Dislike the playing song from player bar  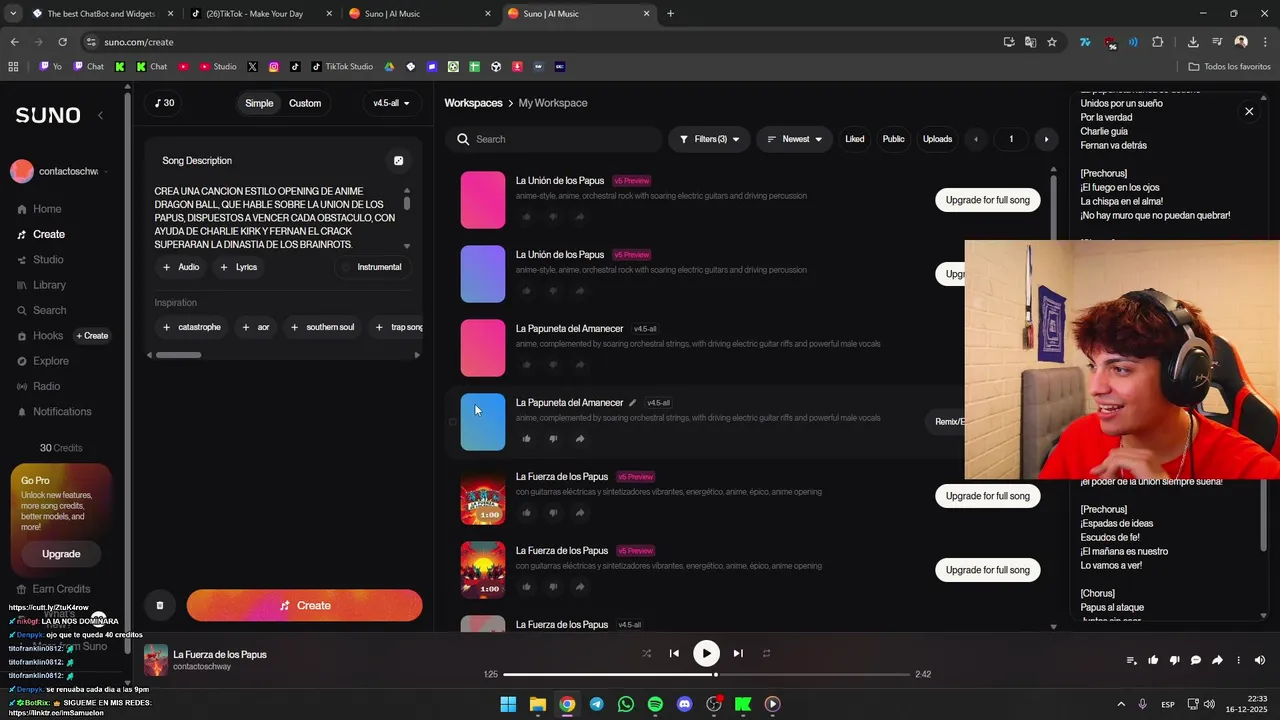pyautogui.click(x=1174, y=660)
